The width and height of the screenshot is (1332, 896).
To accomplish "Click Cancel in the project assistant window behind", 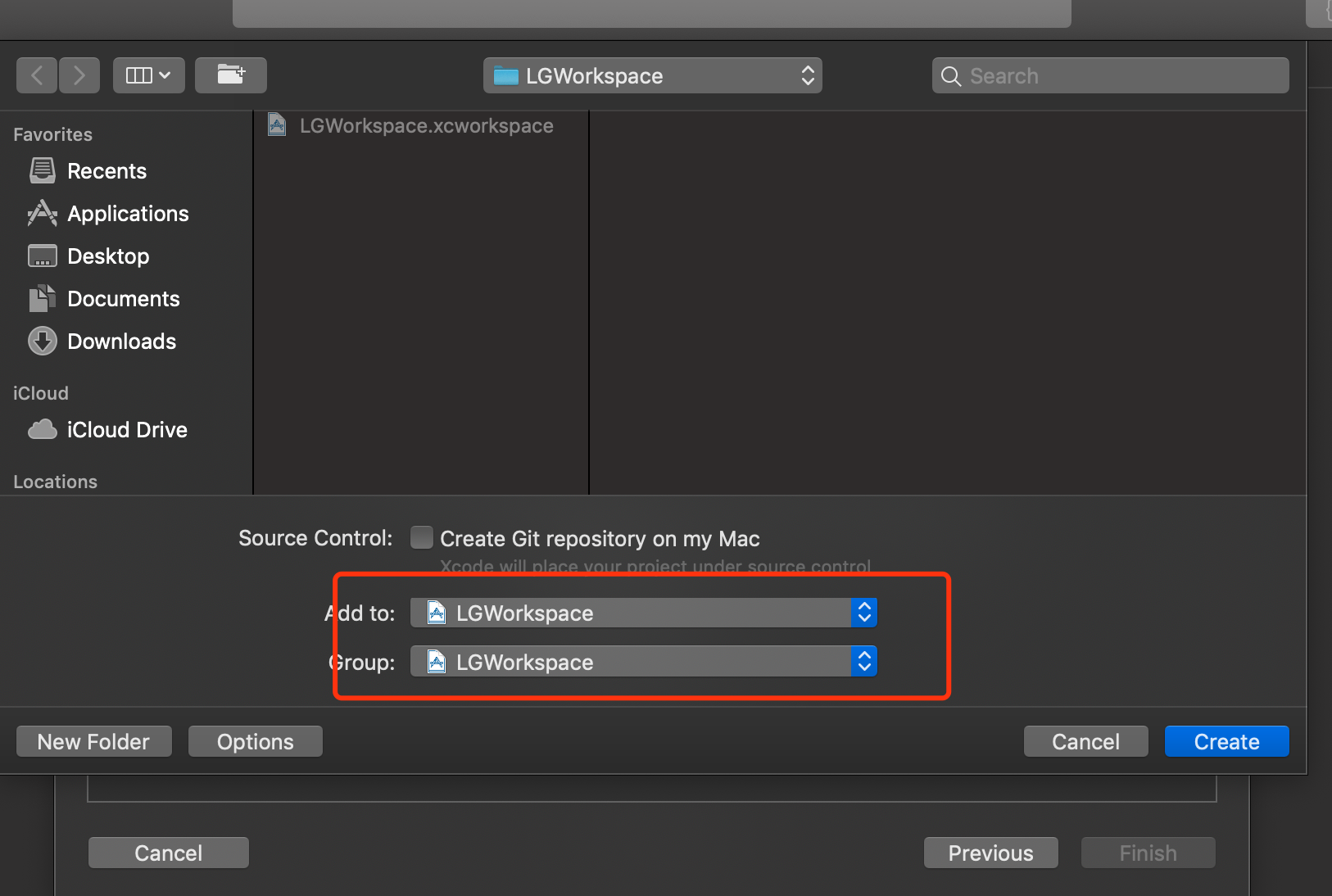I will click(x=169, y=853).
